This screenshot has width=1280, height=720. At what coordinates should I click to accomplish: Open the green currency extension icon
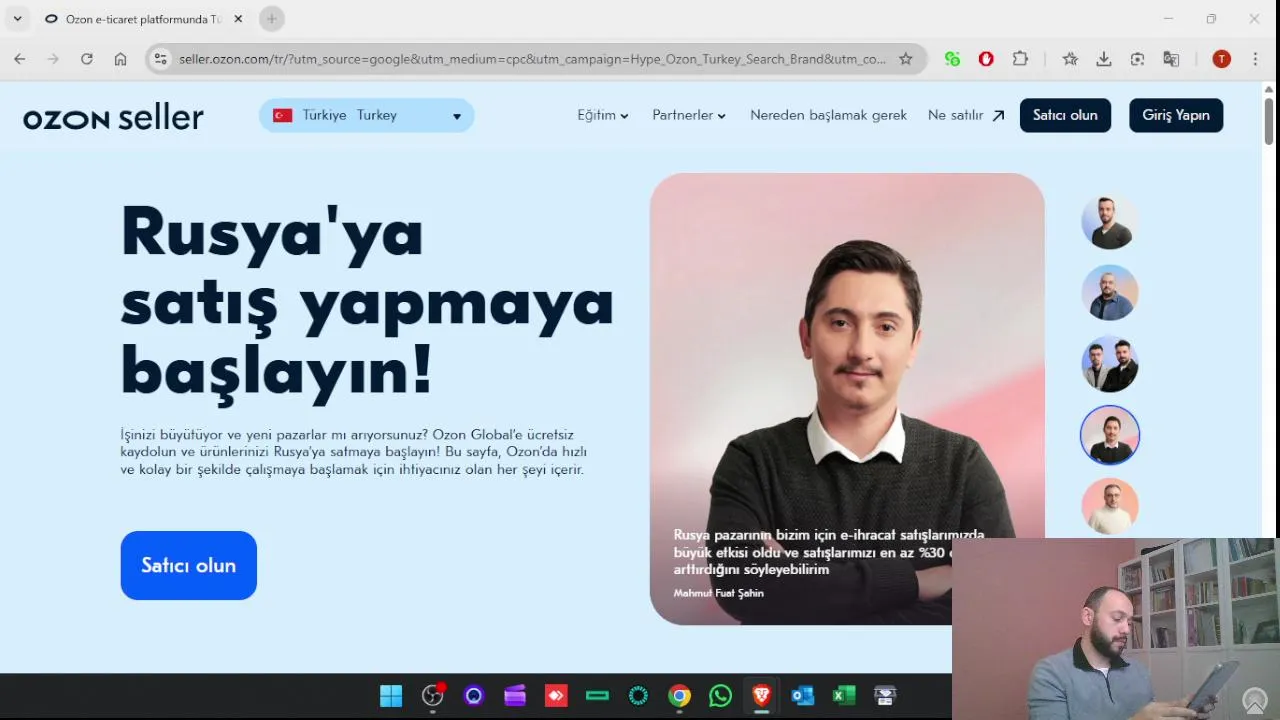pyautogui.click(x=952, y=59)
